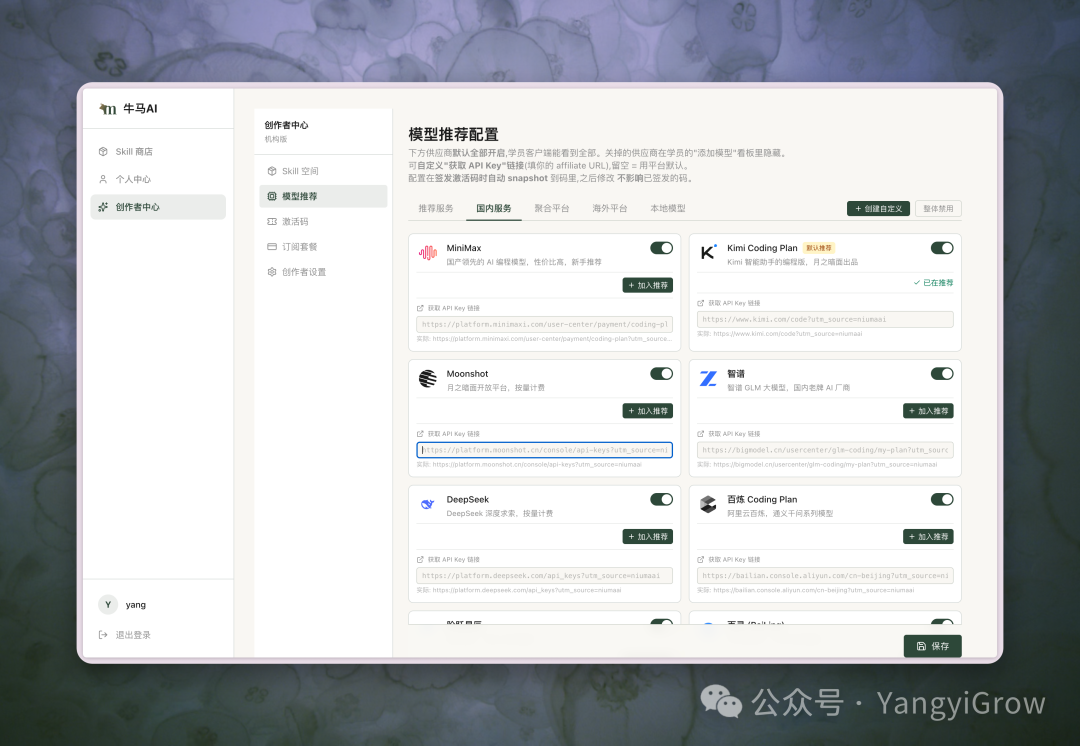Add 百炼 Coding Plan via 加入推荐

click(x=928, y=537)
